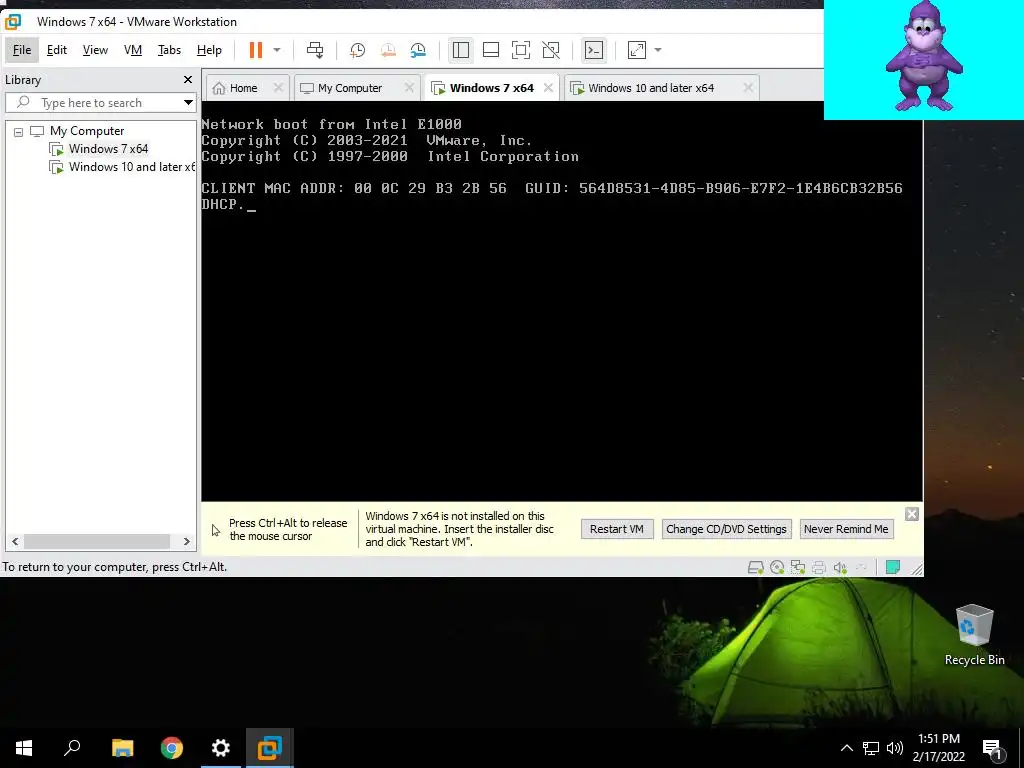The width and height of the screenshot is (1024, 768).
Task: Click the Library horizontal scrollbar thumb
Action: tap(97, 541)
